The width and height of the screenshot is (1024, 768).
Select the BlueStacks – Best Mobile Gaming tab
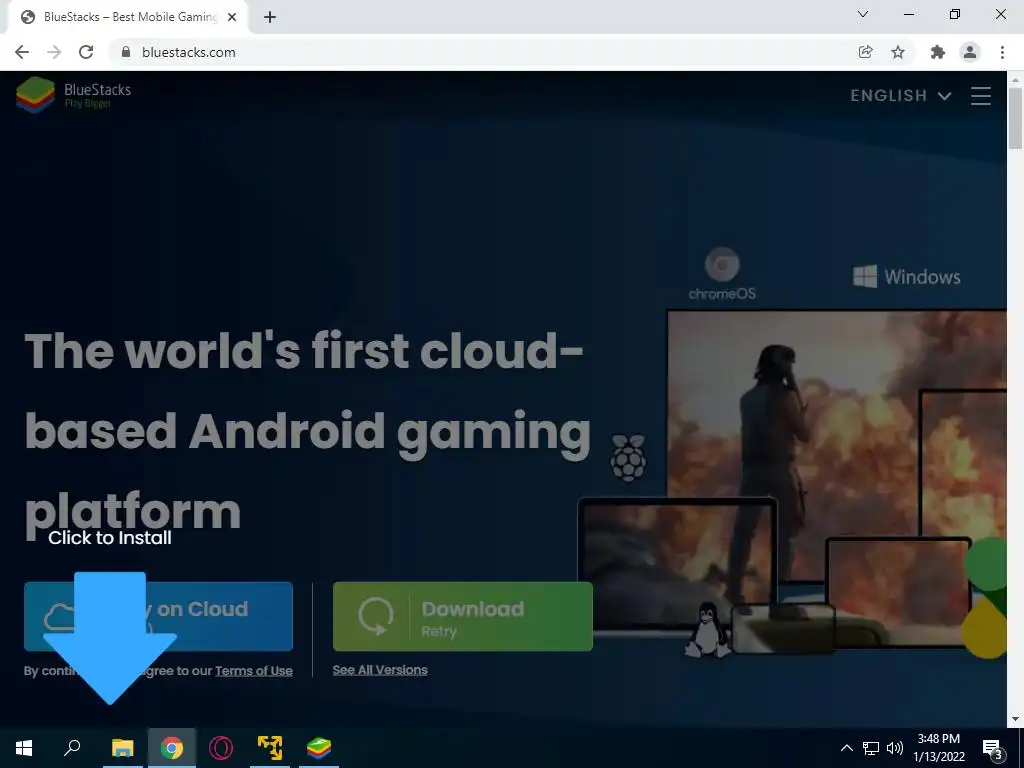tap(129, 17)
